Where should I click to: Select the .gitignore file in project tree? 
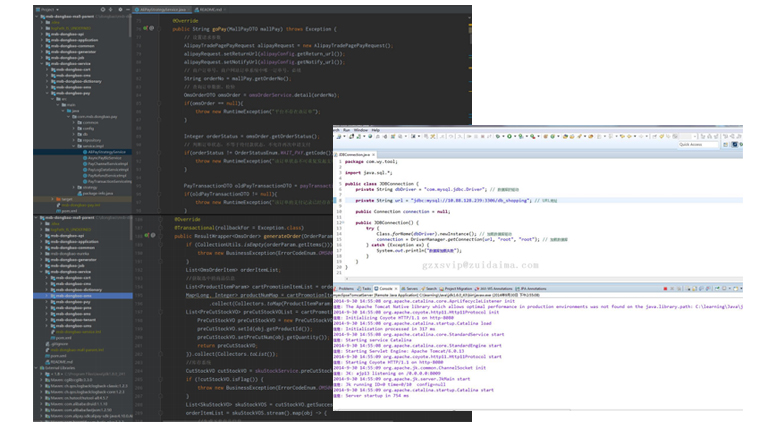click(56, 344)
